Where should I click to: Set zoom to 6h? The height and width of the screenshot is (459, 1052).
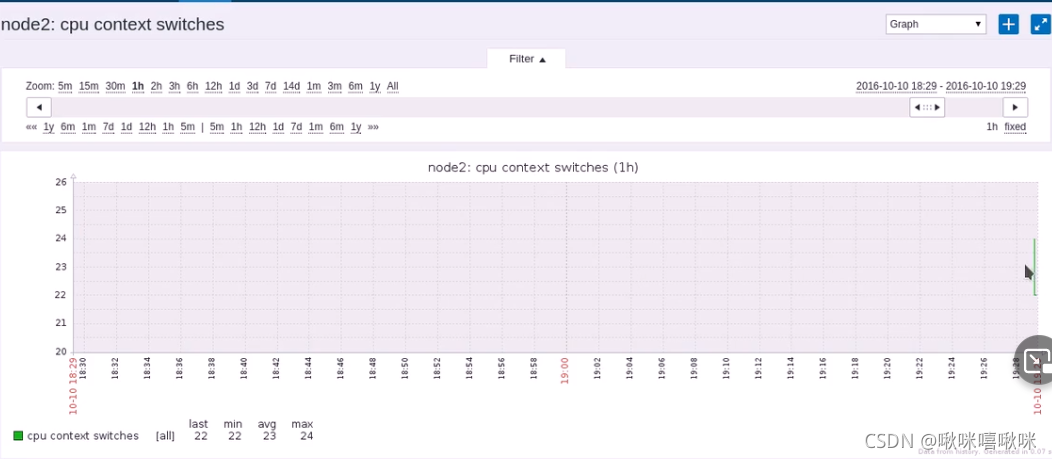[x=193, y=86]
